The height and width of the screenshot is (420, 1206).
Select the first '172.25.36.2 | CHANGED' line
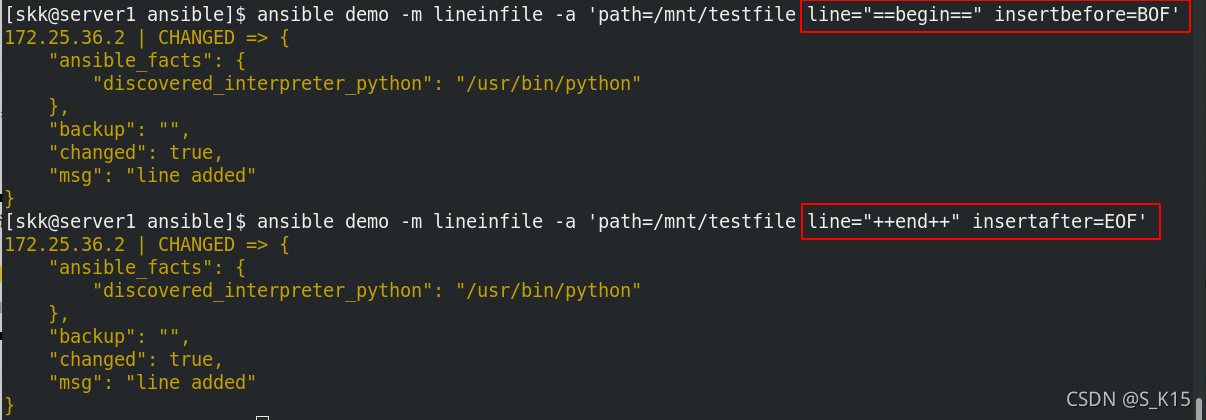click(145, 38)
